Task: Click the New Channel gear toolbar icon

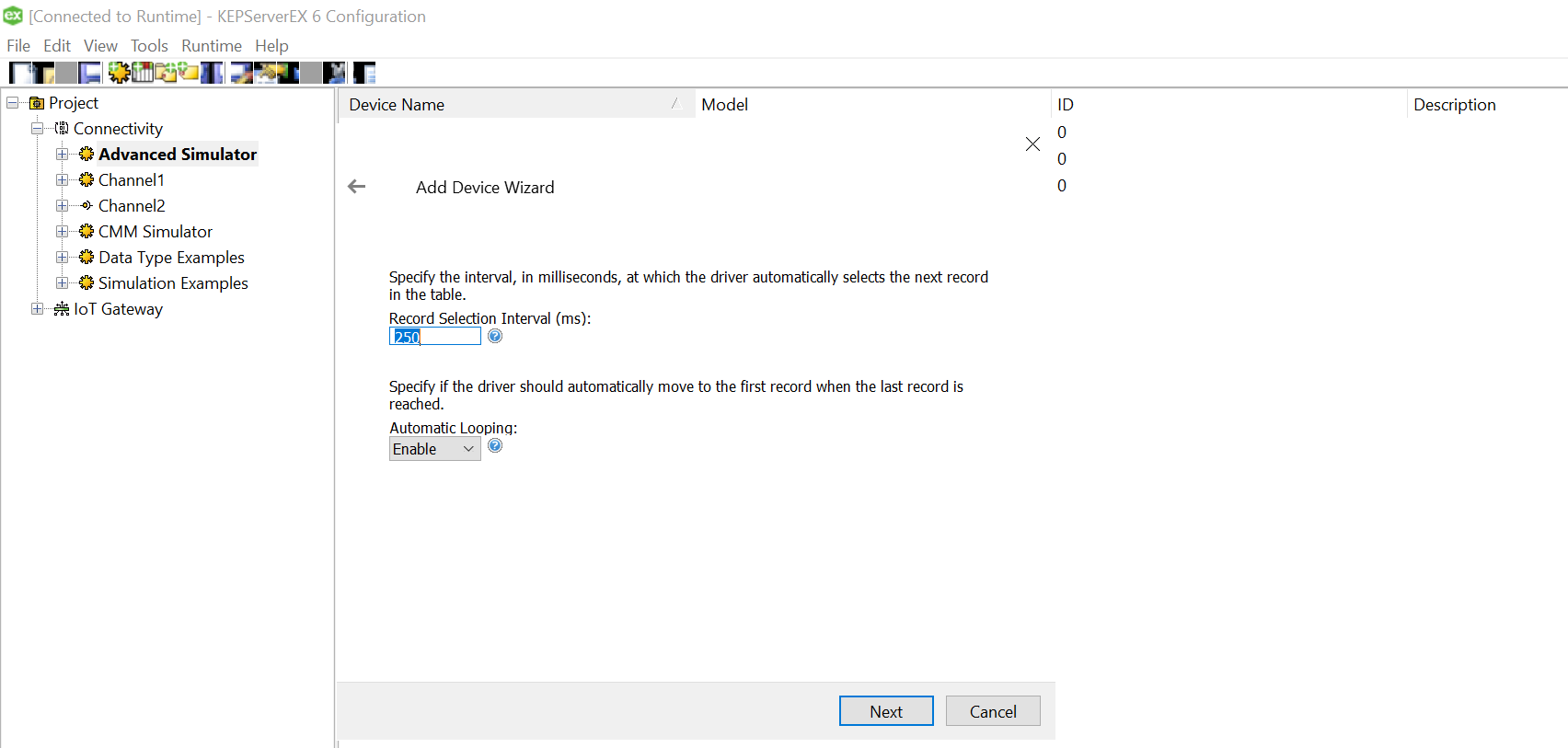Action: (119, 73)
